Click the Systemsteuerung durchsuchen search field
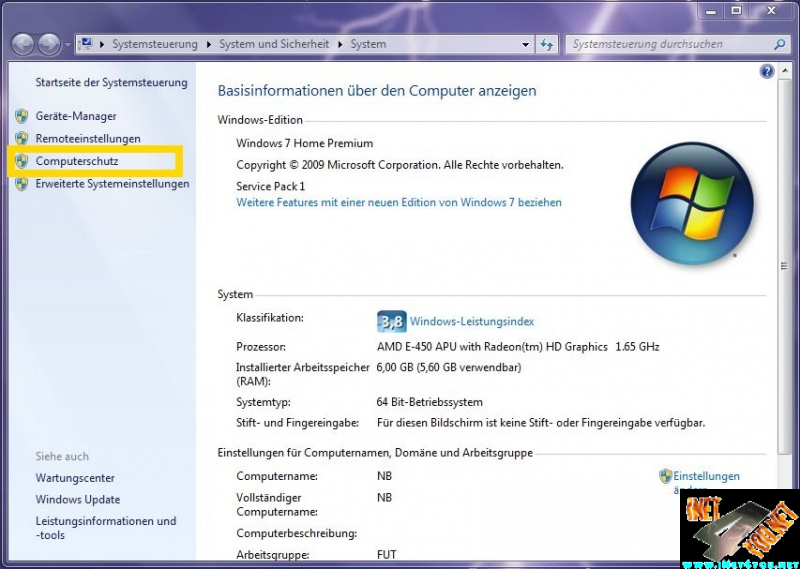Image resolution: width=800 pixels, height=569 pixels. tap(668, 45)
